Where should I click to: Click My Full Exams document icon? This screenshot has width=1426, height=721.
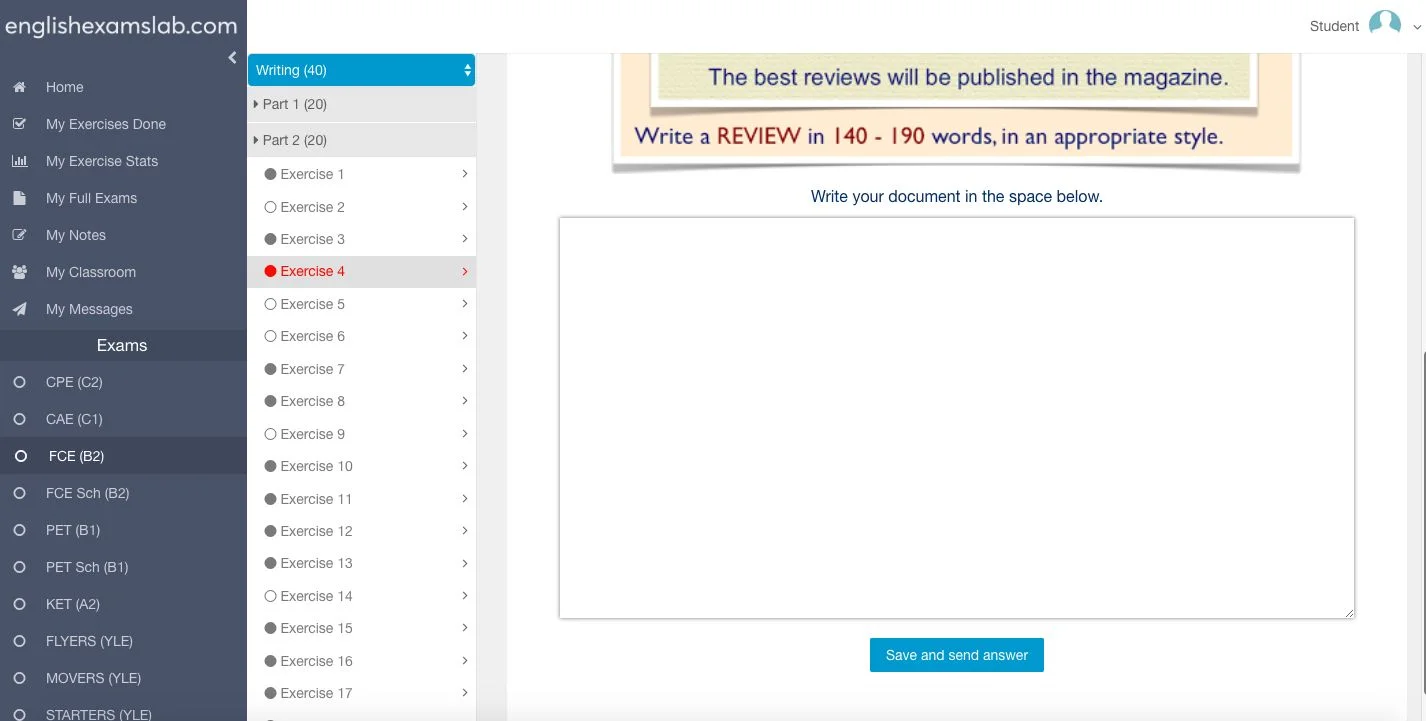[x=19, y=198]
